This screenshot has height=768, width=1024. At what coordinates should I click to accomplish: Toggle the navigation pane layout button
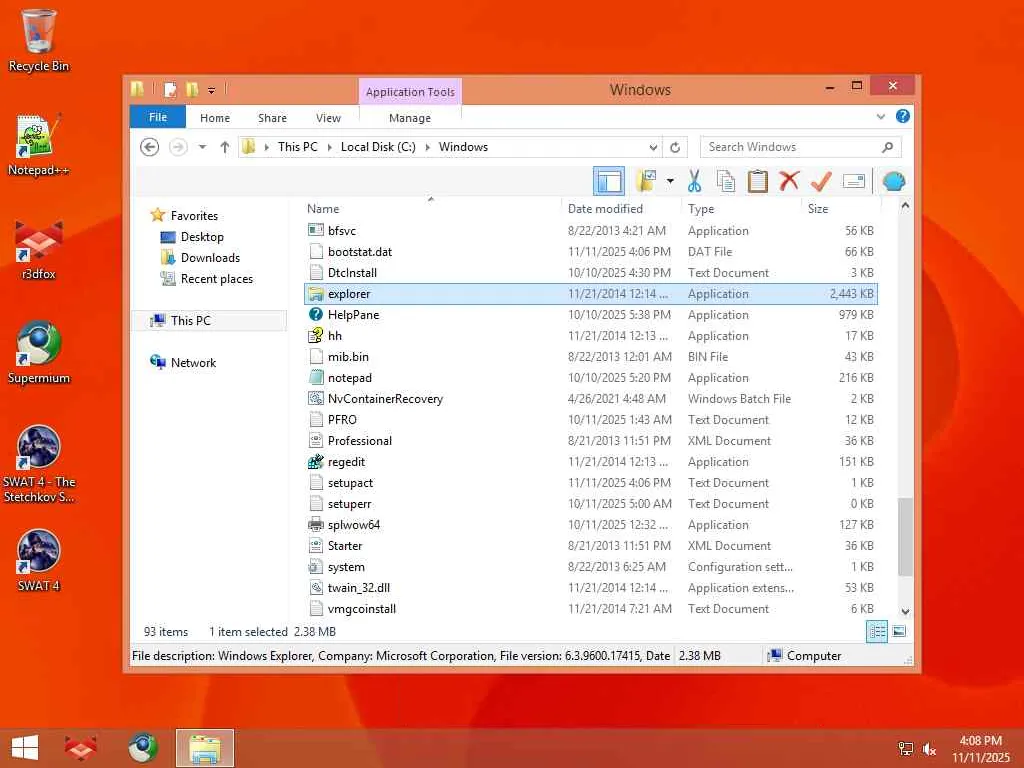click(x=609, y=181)
